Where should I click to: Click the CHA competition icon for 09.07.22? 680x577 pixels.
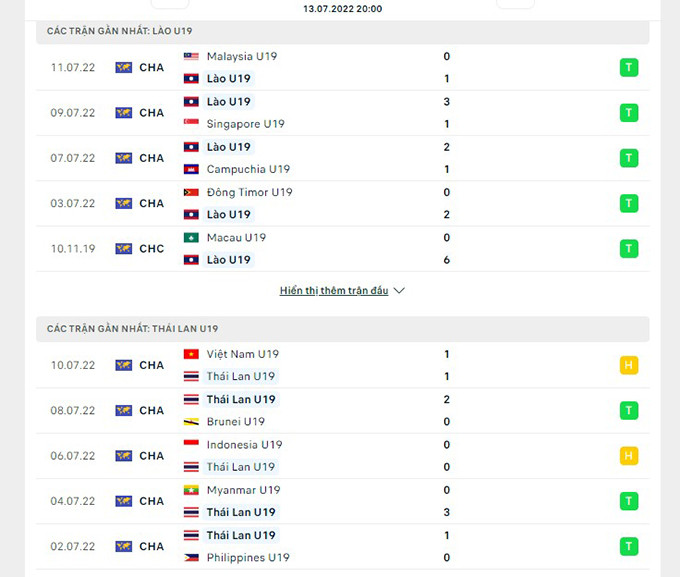pyautogui.click(x=124, y=113)
